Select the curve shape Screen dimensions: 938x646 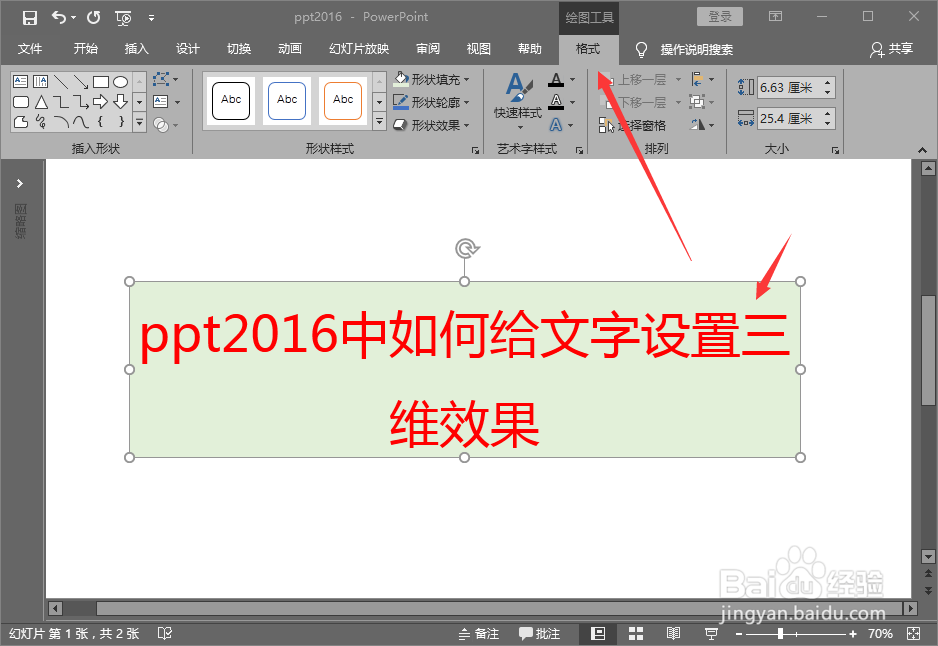pyautogui.click(x=81, y=122)
